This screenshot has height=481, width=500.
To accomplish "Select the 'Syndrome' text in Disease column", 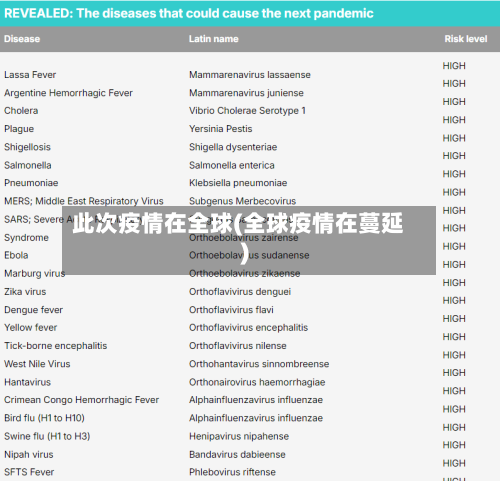I will click(x=26, y=238).
